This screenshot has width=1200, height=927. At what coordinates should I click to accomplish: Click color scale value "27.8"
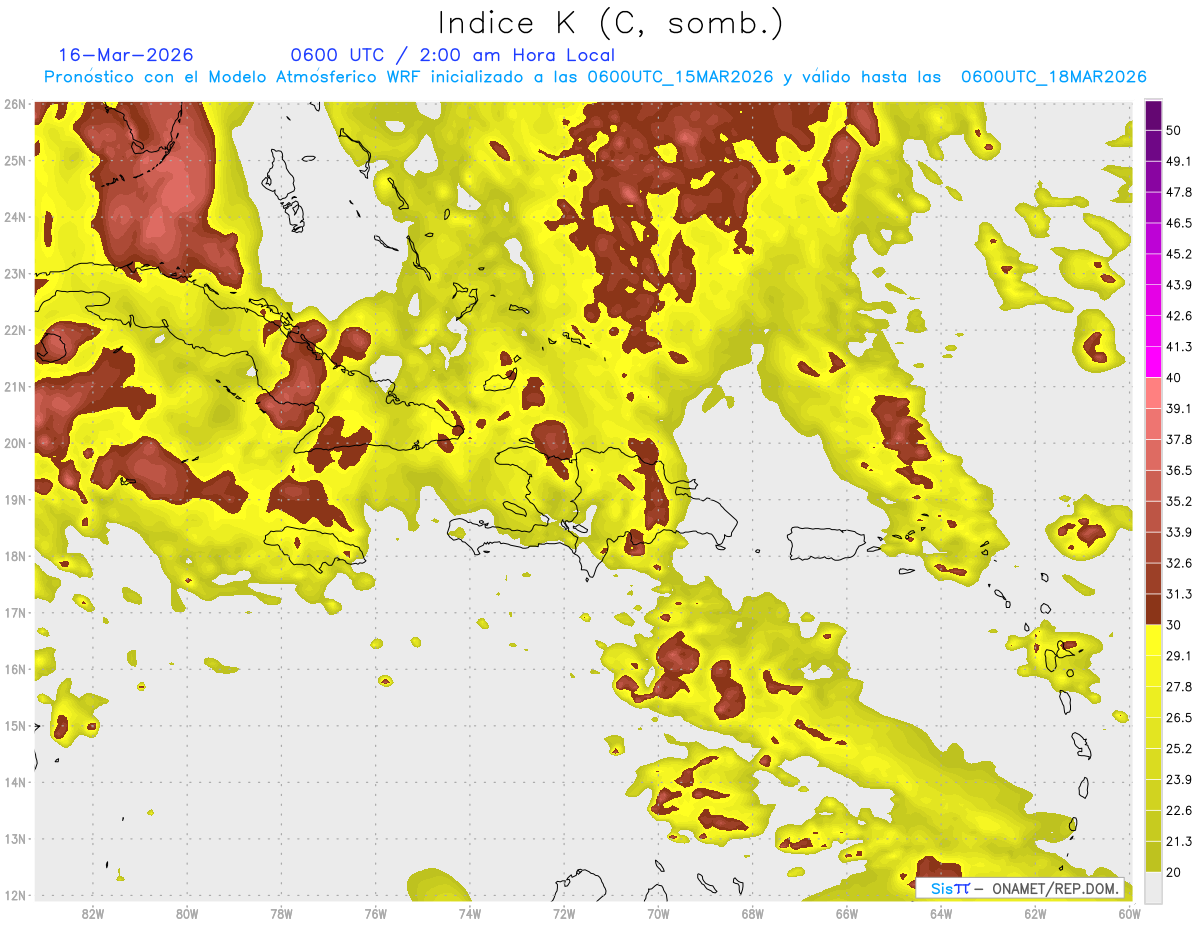(1179, 686)
